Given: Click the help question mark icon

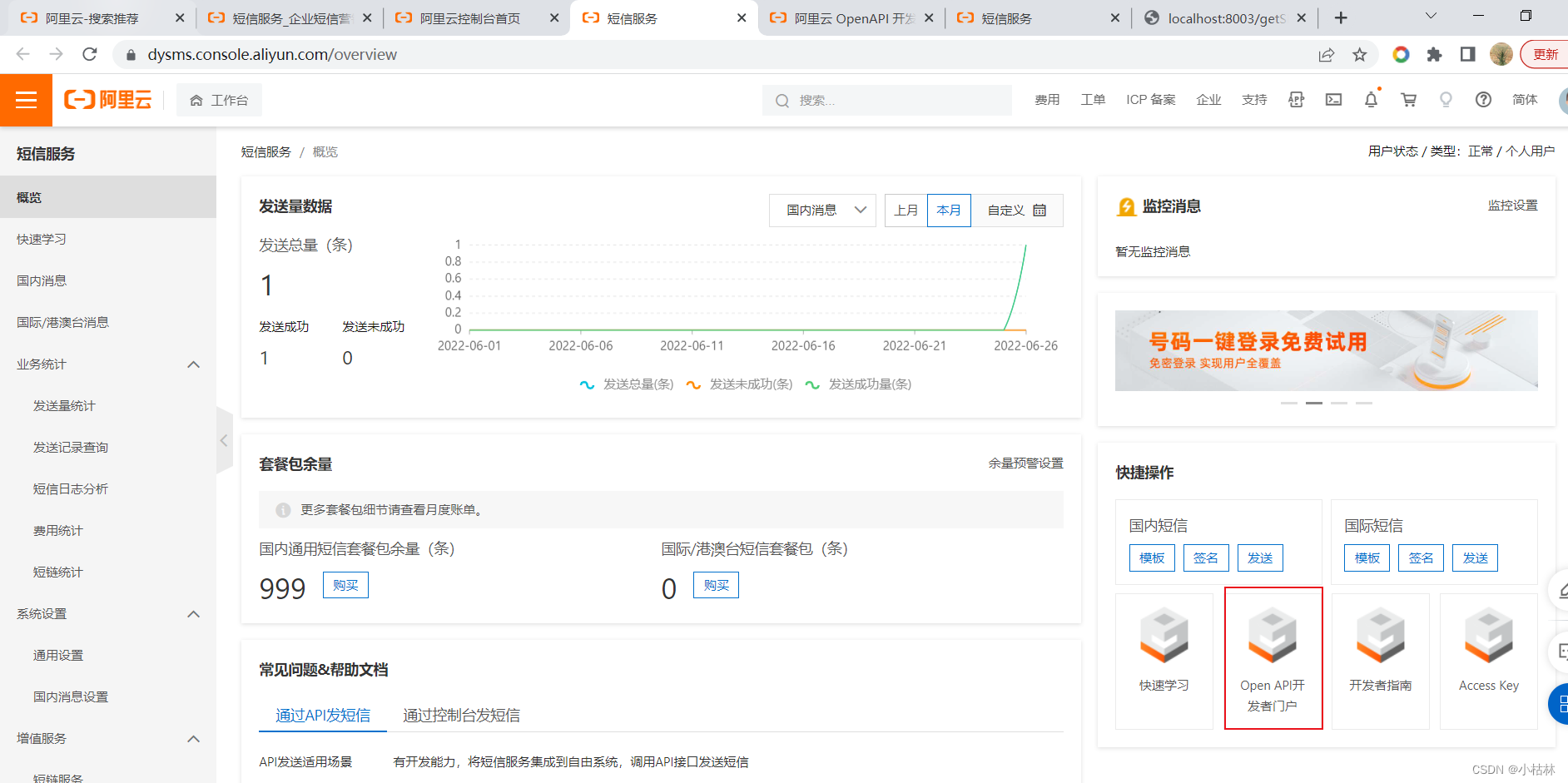Looking at the screenshot, I should pyautogui.click(x=1483, y=100).
